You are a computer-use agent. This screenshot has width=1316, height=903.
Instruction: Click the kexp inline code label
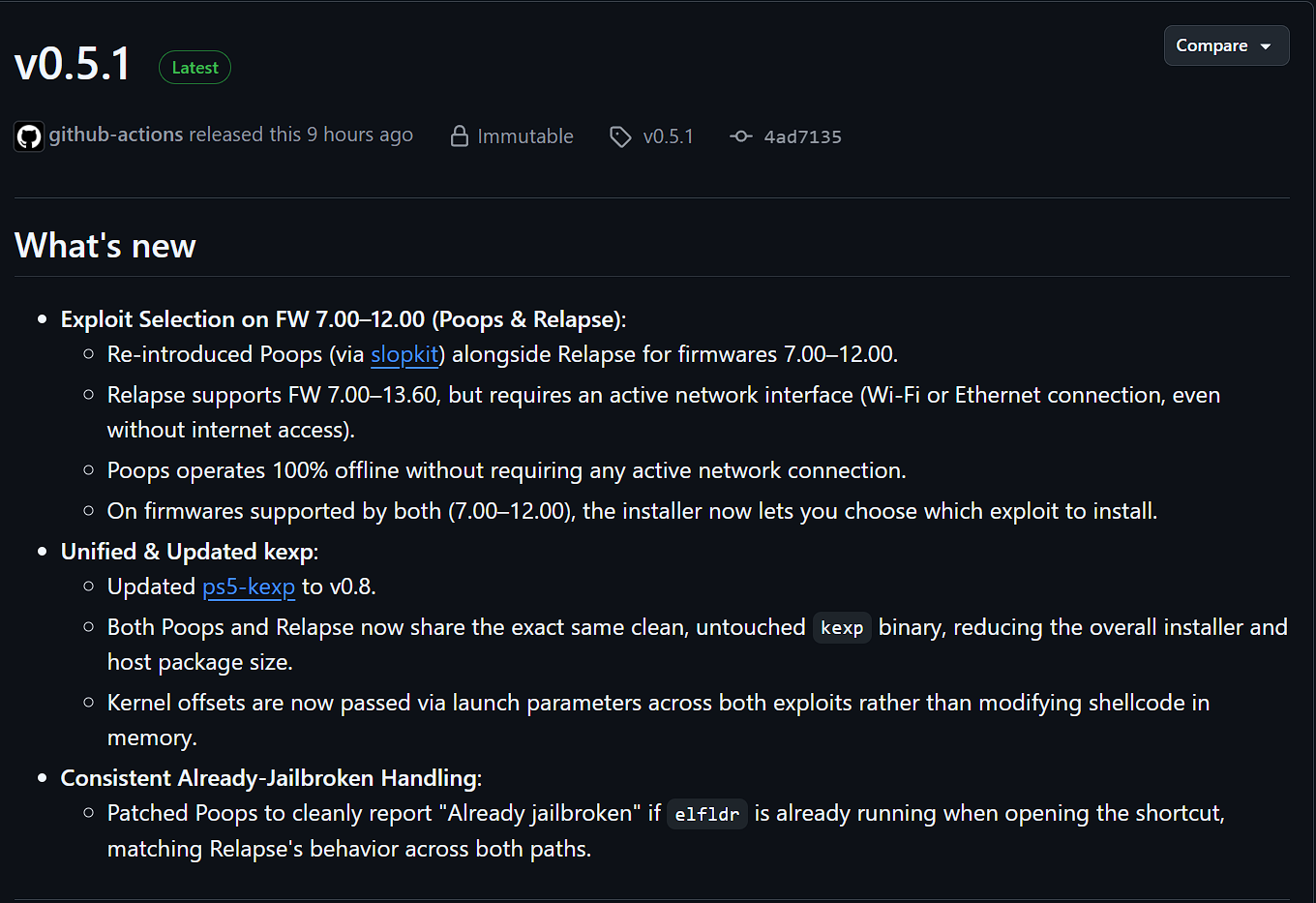tap(842, 628)
